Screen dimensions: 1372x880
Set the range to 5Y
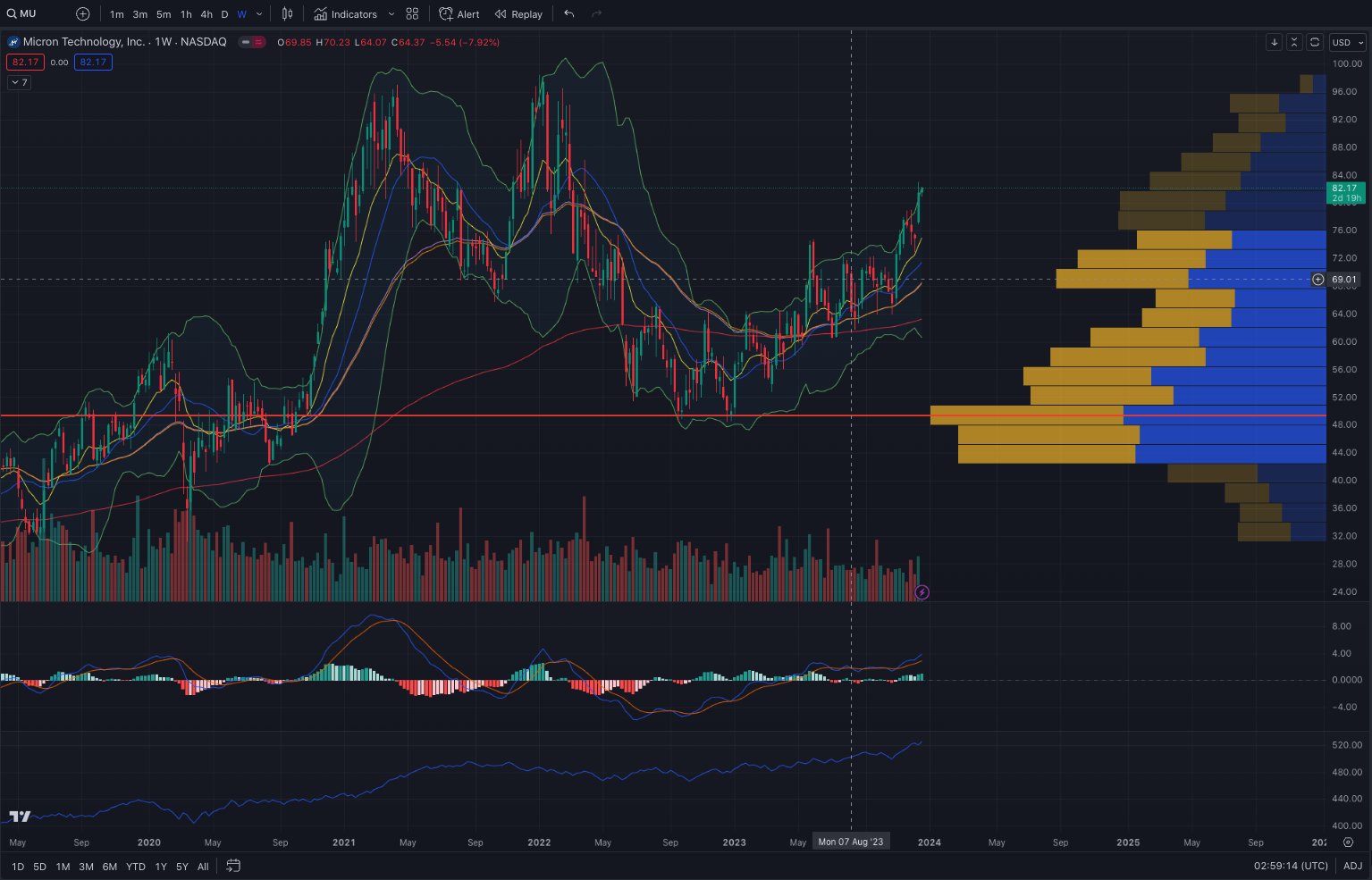tap(182, 867)
